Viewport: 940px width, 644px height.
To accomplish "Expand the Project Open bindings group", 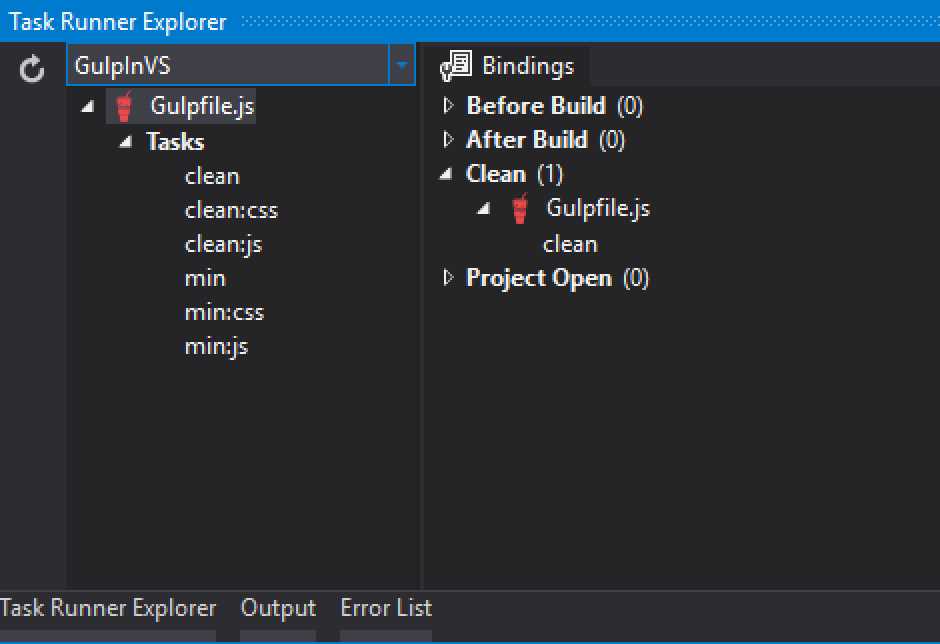I will (449, 278).
